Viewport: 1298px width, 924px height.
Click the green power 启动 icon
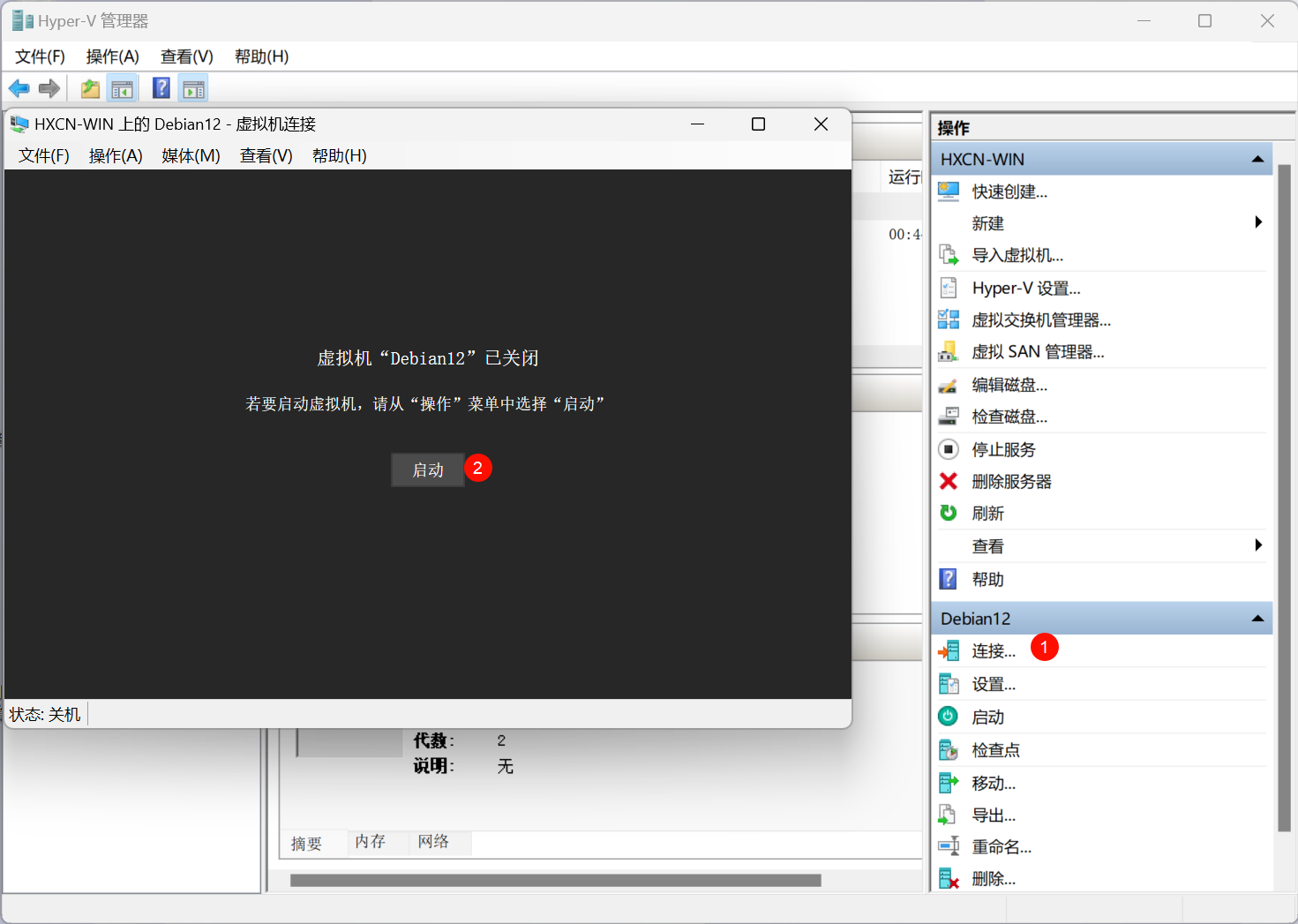[x=949, y=717]
